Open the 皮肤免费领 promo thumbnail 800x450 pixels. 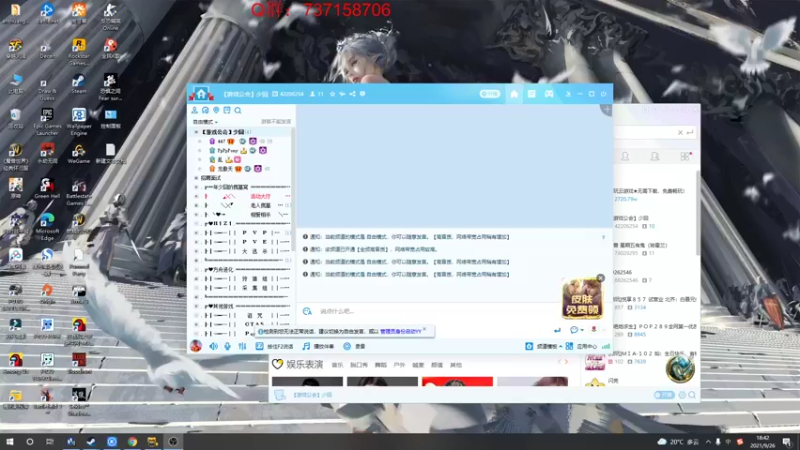(x=582, y=299)
